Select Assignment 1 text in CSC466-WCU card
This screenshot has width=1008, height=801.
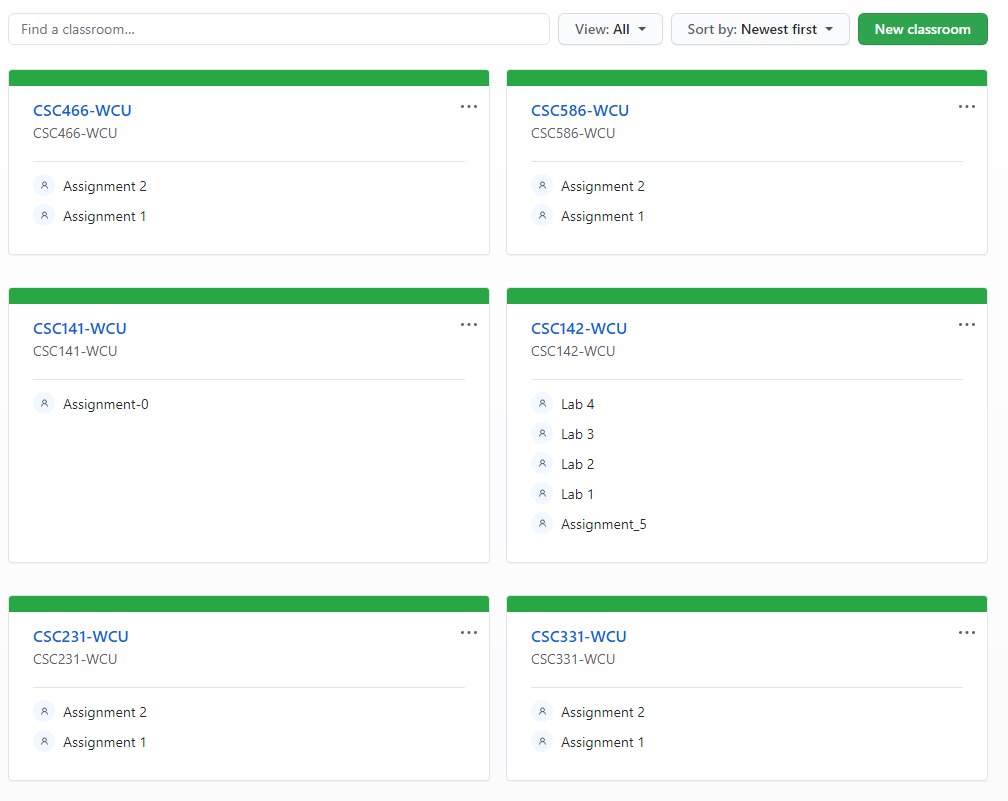click(x=105, y=217)
